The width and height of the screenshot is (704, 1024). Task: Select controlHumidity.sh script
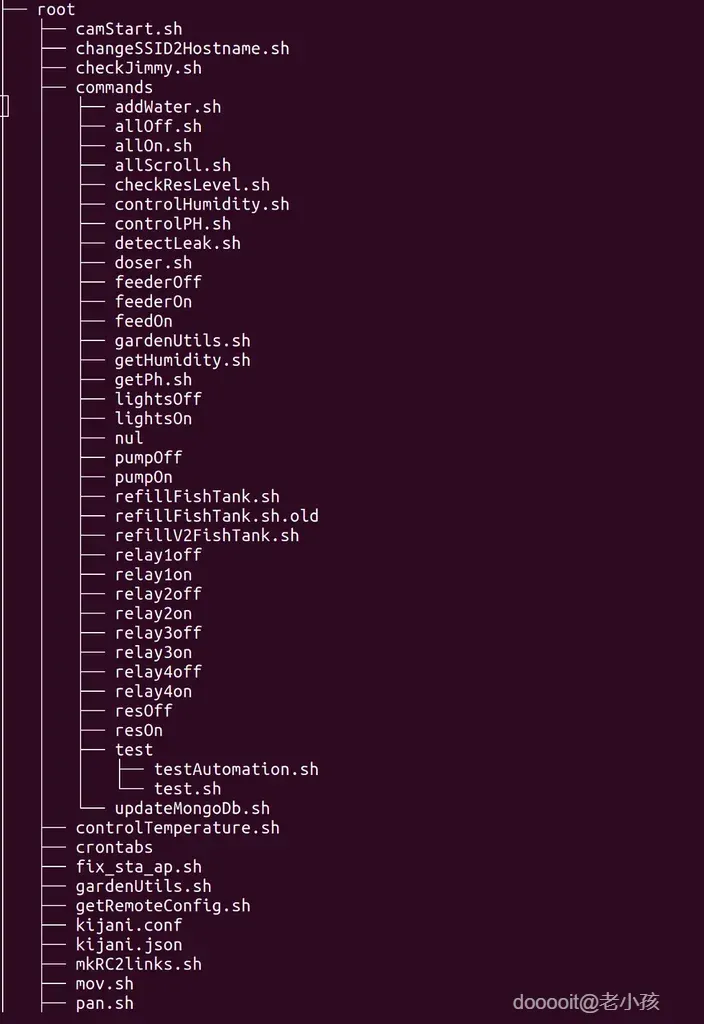click(202, 204)
